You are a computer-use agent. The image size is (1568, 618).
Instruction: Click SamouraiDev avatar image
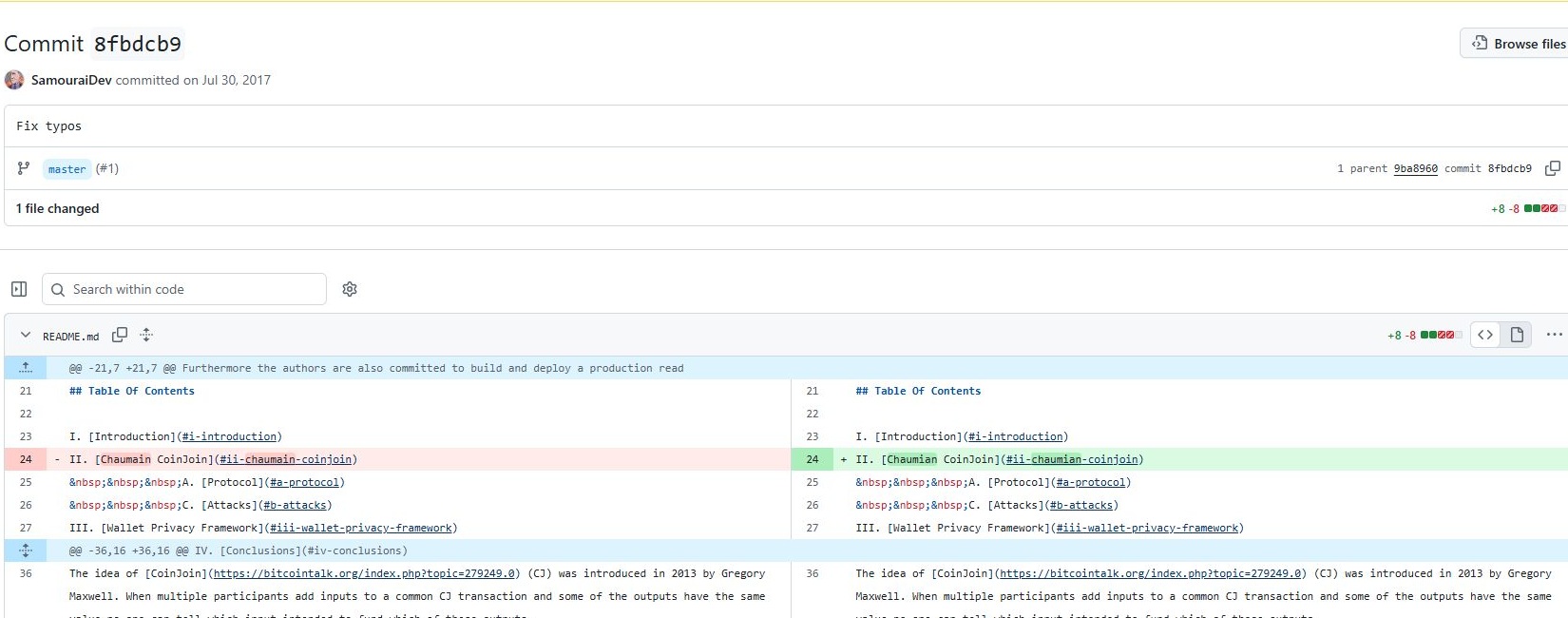point(14,80)
